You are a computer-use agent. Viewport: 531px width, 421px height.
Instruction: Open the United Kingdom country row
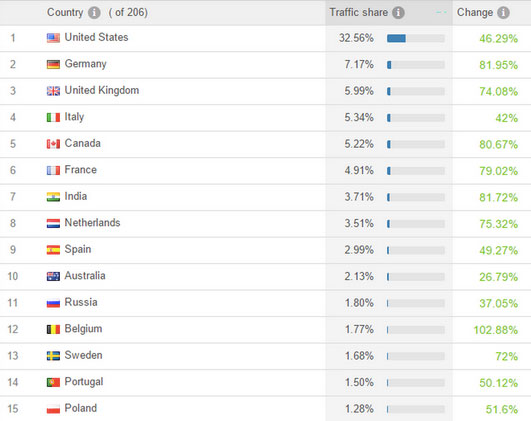pyautogui.click(x=266, y=91)
